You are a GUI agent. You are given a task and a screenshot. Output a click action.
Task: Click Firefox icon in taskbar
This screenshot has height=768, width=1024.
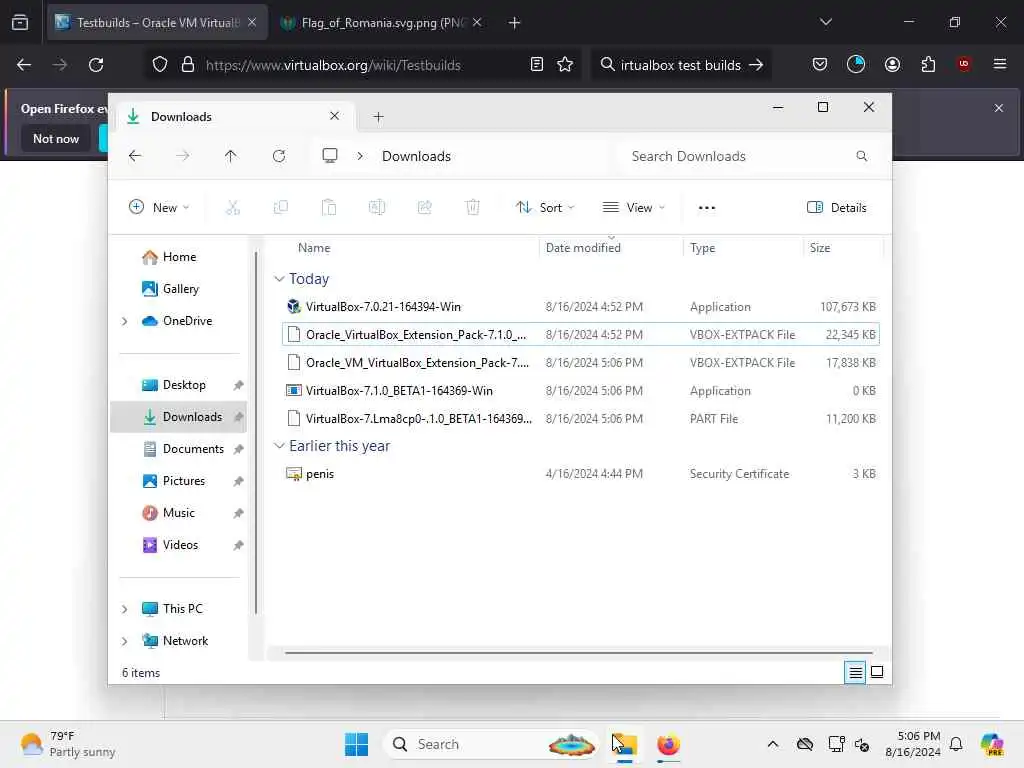[668, 744]
